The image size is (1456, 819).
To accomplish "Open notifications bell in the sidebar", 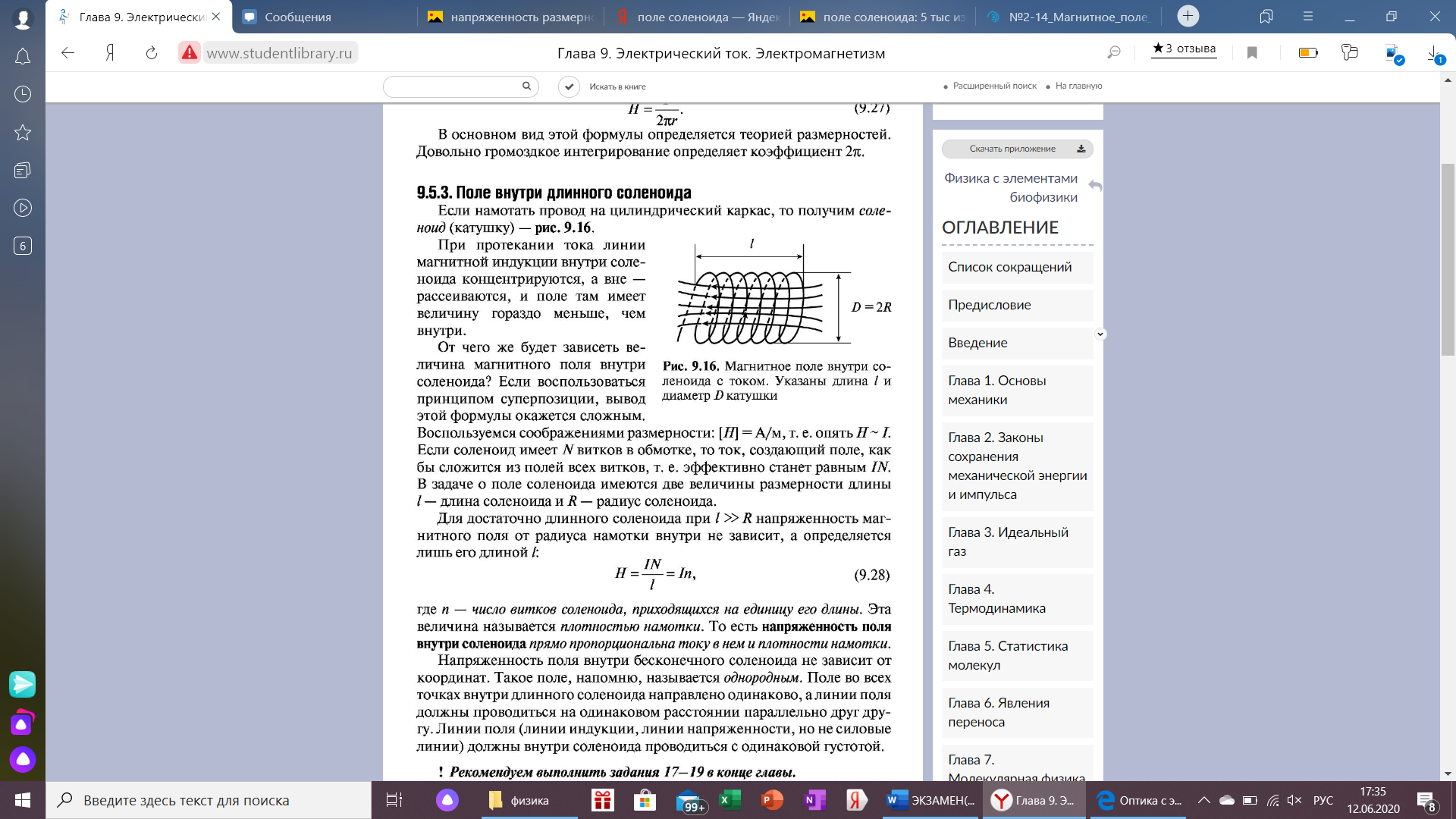I will tap(23, 56).
